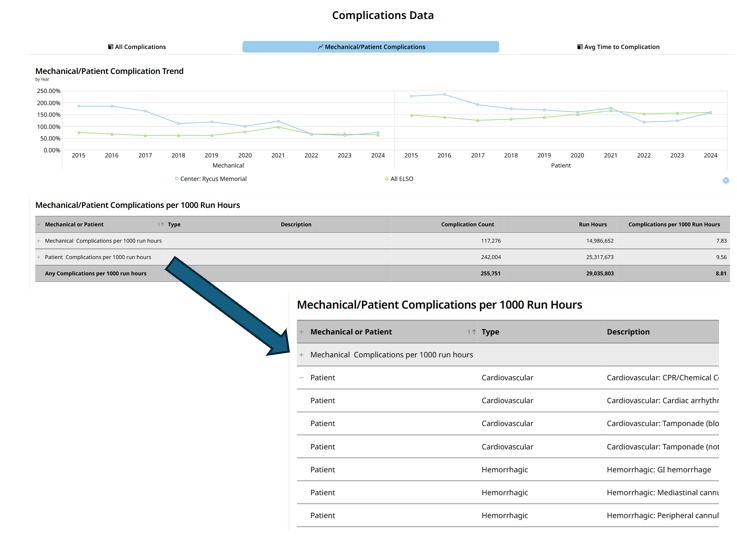Screen dimensions: 737x542
Task: Click the All ELSO 2015 point on Mechanical chart
Action: (78, 133)
